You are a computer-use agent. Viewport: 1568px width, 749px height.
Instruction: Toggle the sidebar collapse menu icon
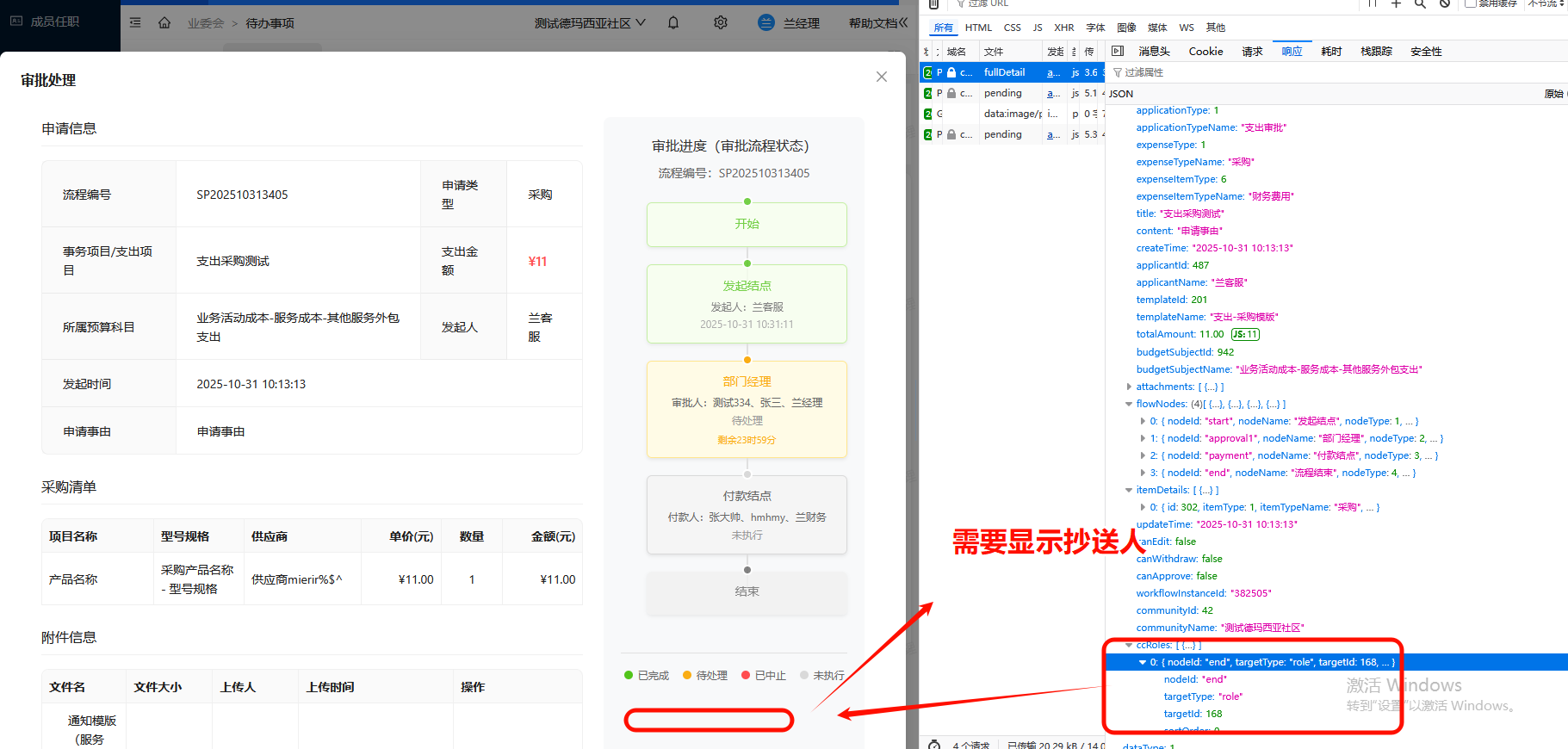135,23
